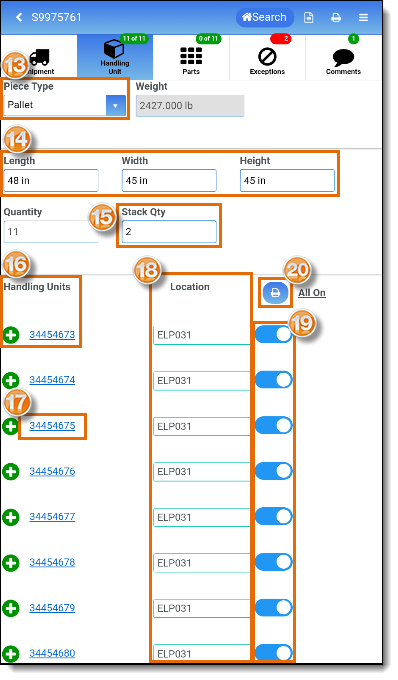Toggle print switch for 34454674
The image size is (398, 680).
[x=274, y=380]
